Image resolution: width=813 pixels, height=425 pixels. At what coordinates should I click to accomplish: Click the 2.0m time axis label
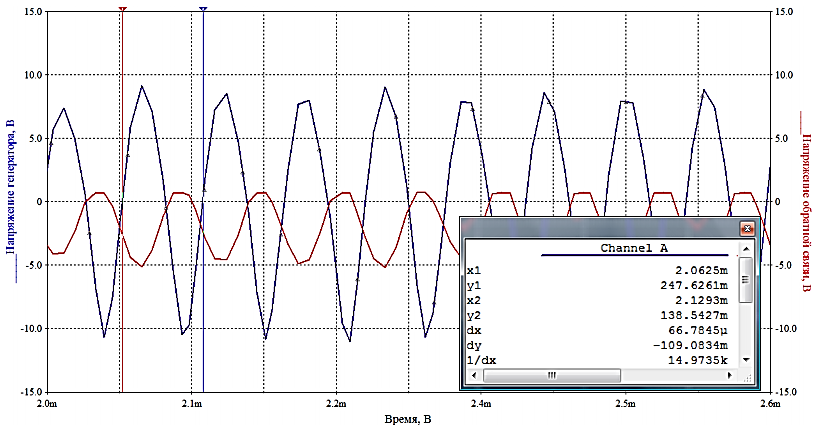click(x=47, y=403)
